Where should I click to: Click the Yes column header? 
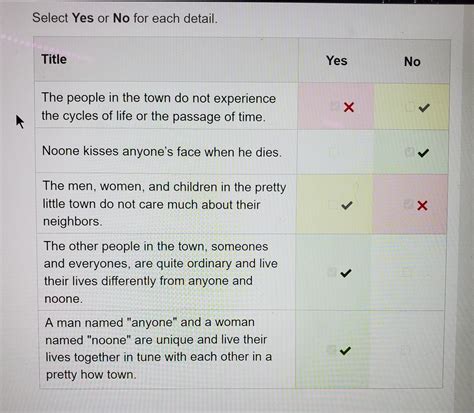337,61
